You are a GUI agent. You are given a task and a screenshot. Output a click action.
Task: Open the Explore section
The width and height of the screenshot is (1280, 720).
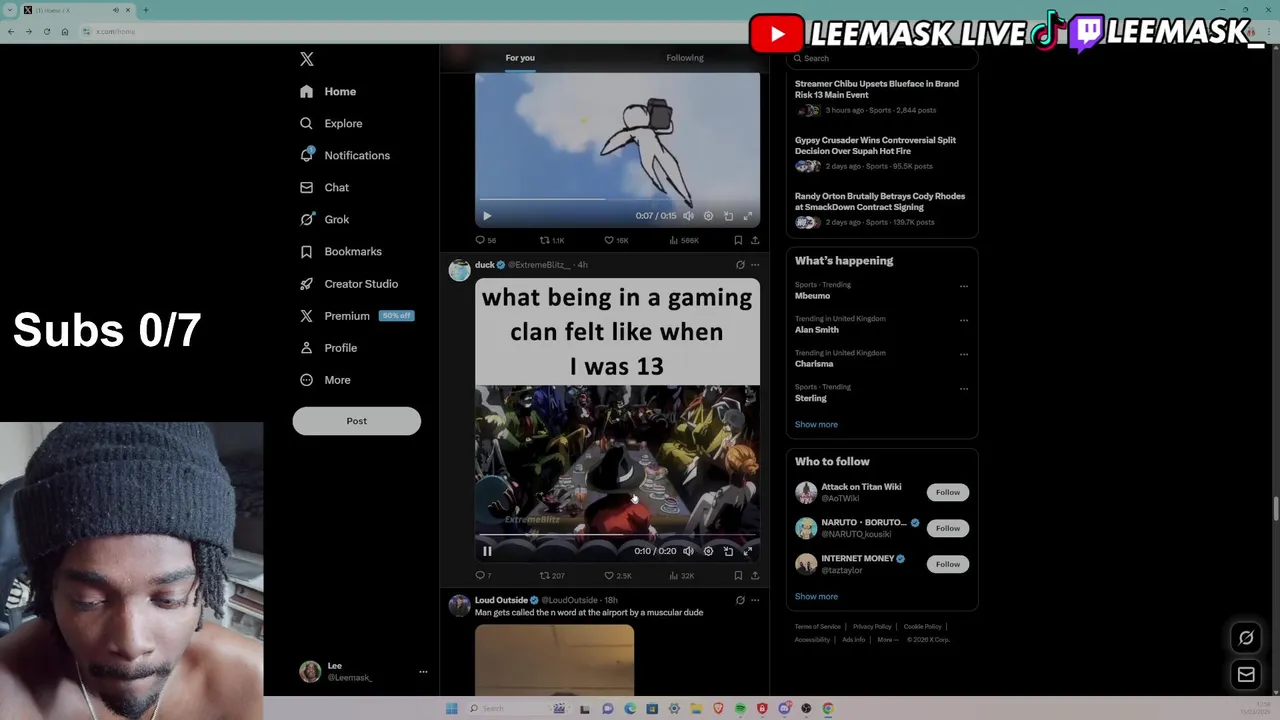tap(331, 123)
